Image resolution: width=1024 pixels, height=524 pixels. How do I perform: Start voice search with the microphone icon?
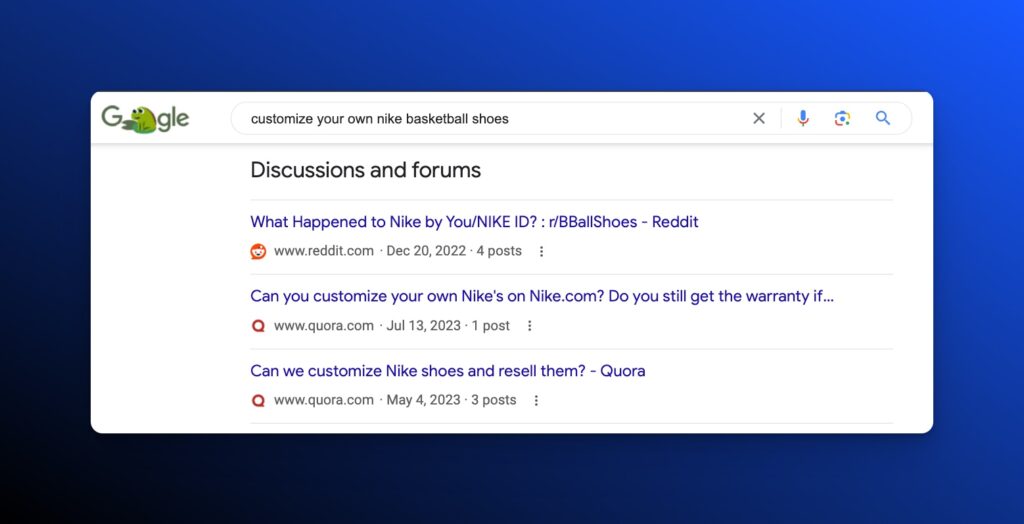click(802, 119)
